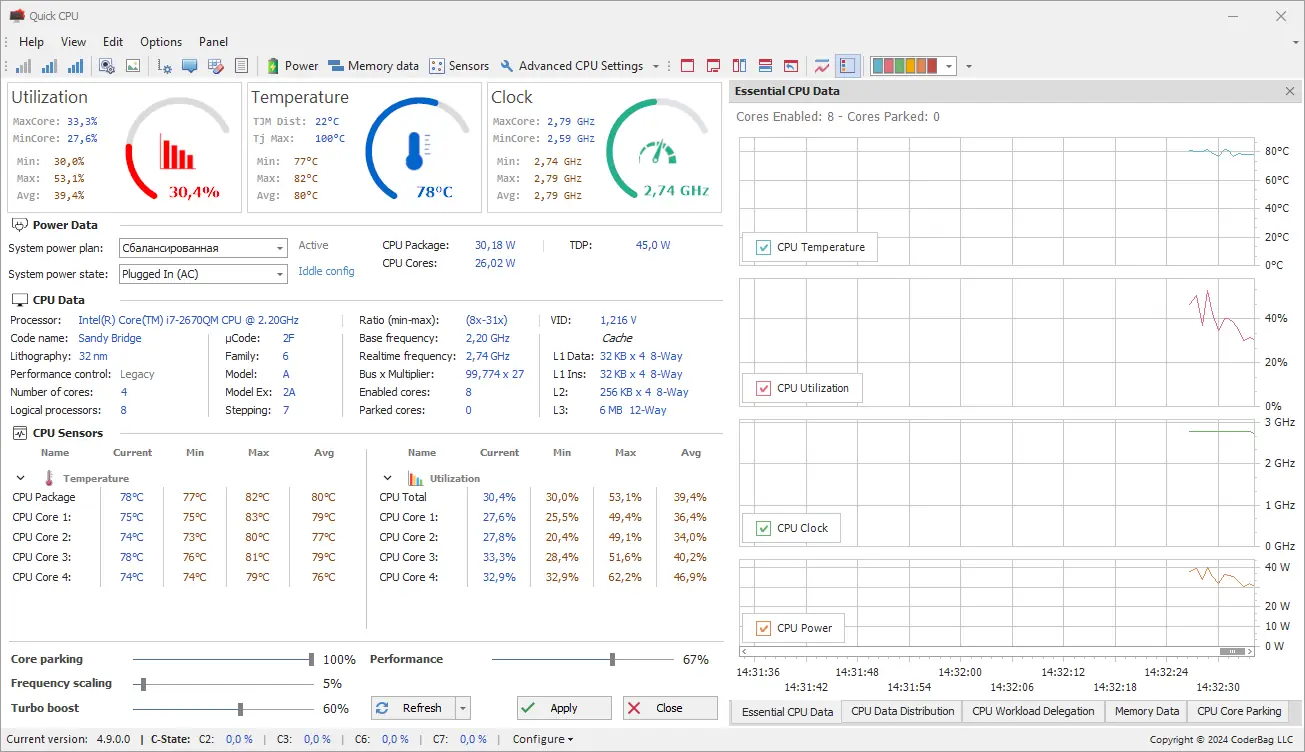Close the Essential CPU Data panel
Screen dimensions: 1305x752
pos(1289,91)
